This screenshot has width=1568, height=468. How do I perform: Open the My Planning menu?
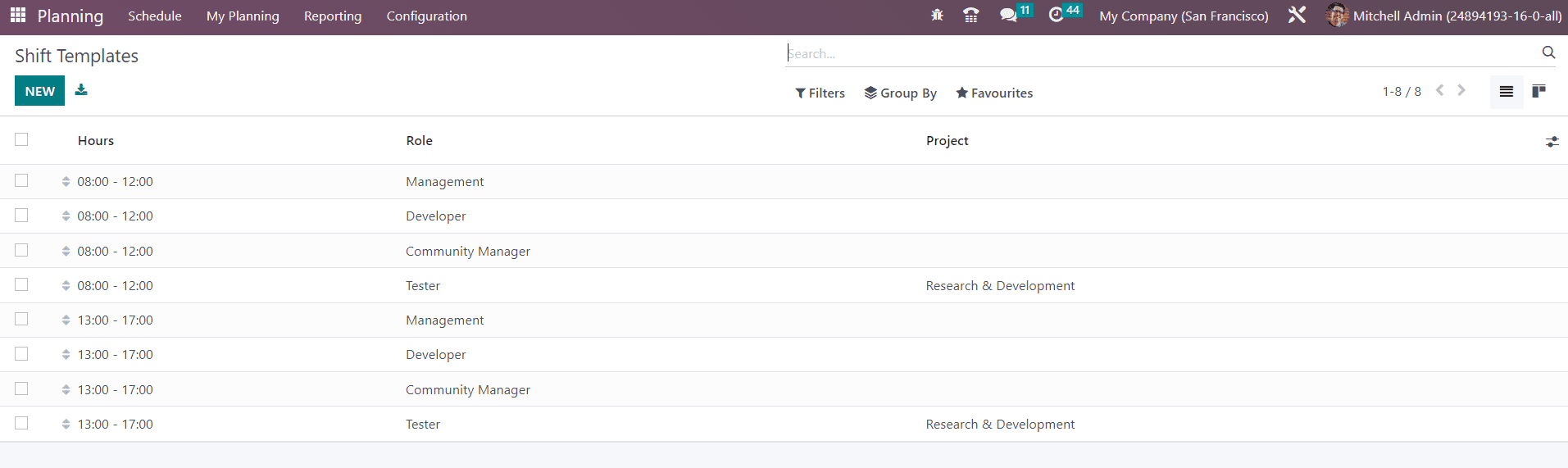point(243,16)
